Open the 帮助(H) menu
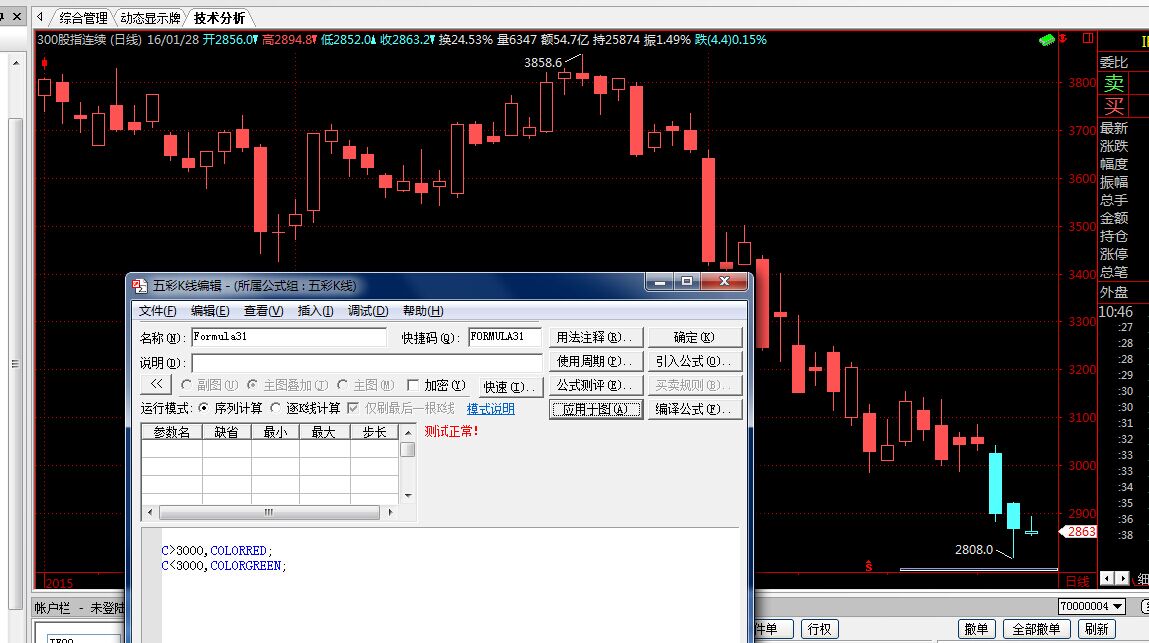 click(423, 311)
